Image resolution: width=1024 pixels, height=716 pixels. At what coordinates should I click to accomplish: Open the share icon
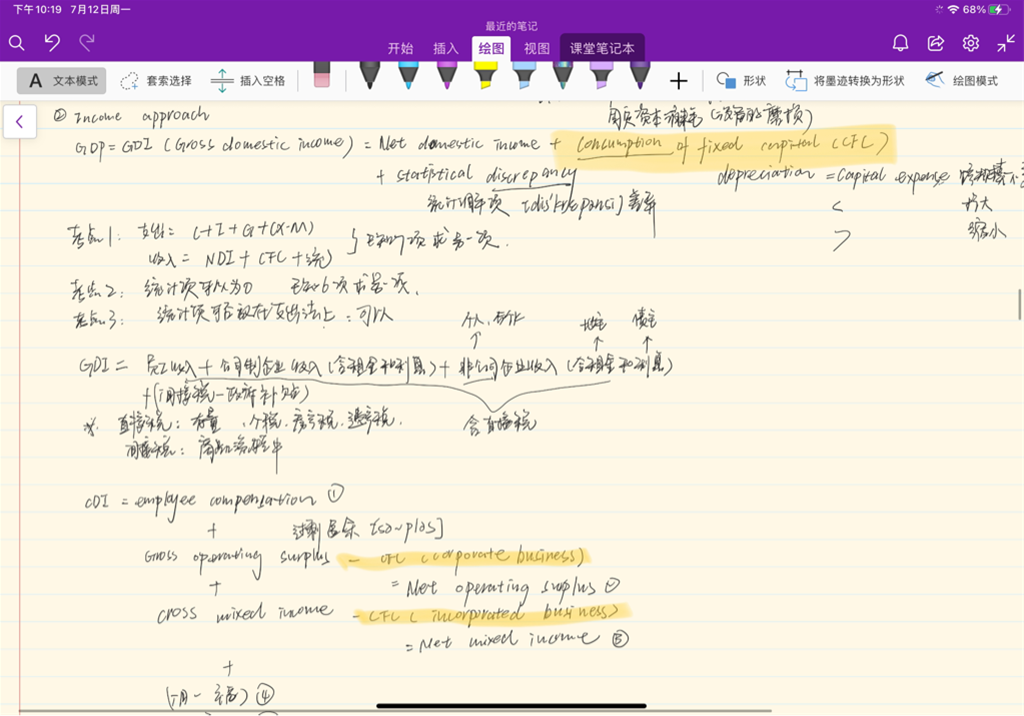936,43
